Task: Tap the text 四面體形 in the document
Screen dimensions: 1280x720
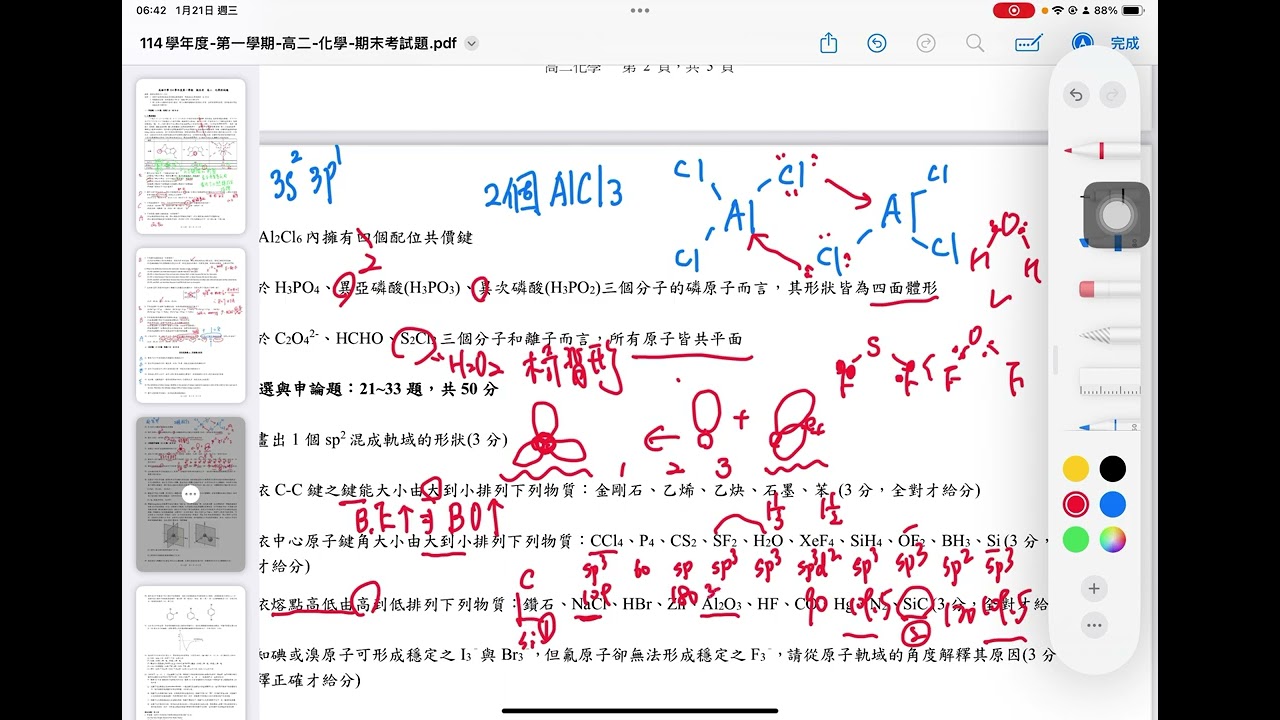Action: (x=905, y=288)
